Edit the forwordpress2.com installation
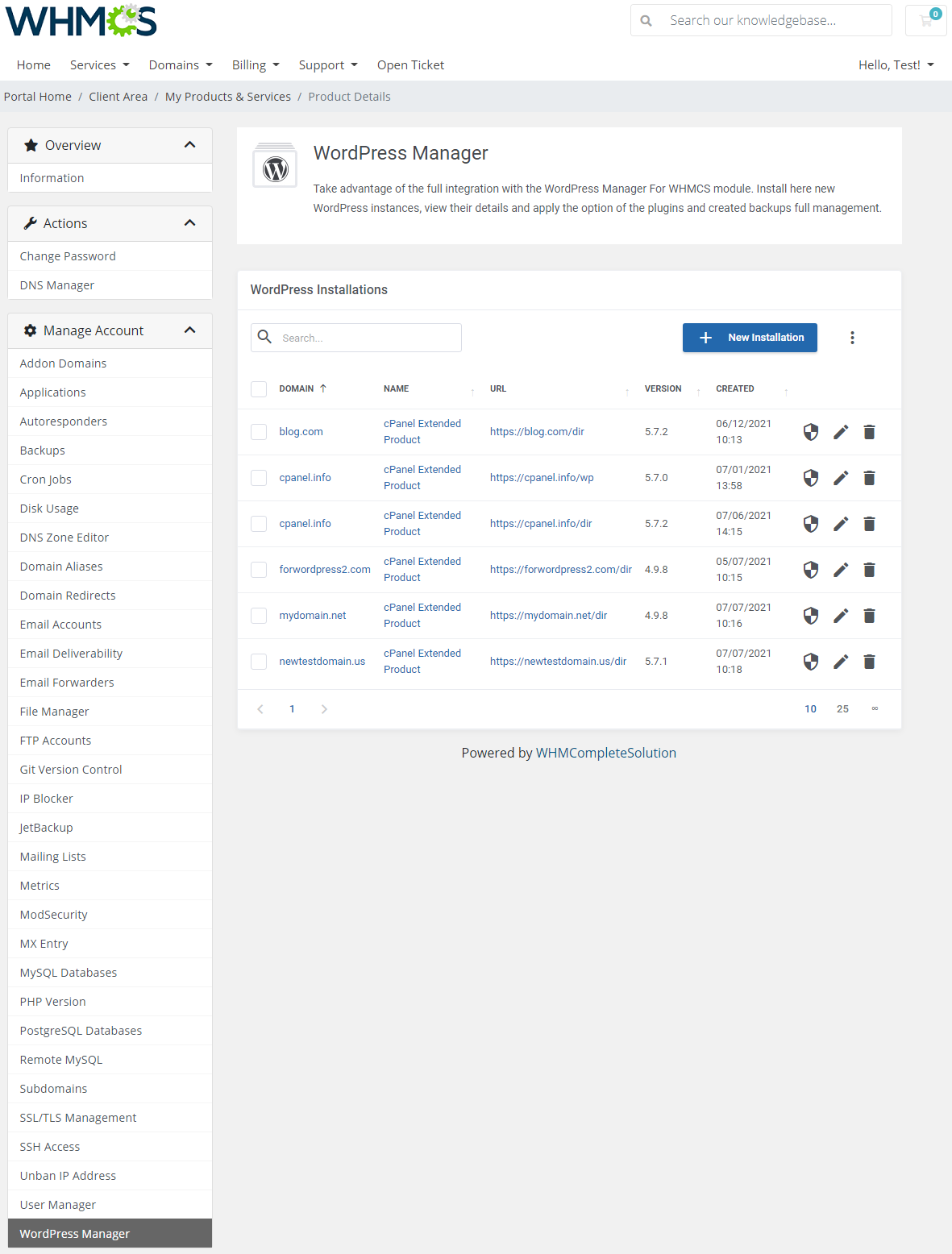 click(841, 570)
